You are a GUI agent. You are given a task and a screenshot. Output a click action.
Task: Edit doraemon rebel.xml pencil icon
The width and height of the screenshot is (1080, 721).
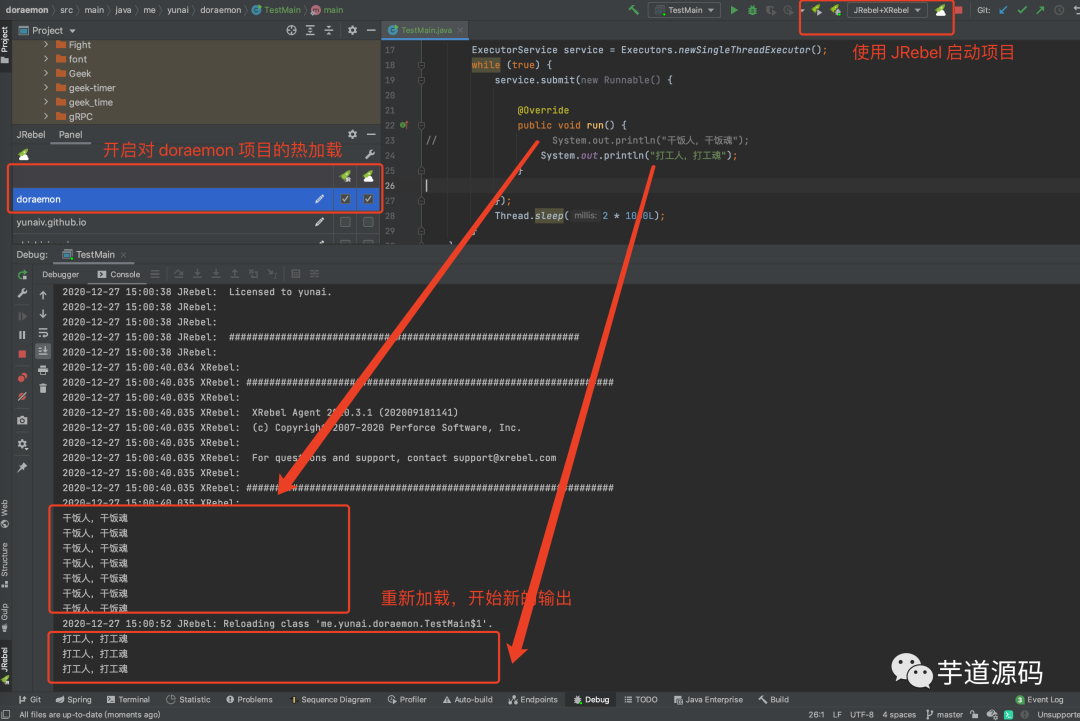[319, 199]
